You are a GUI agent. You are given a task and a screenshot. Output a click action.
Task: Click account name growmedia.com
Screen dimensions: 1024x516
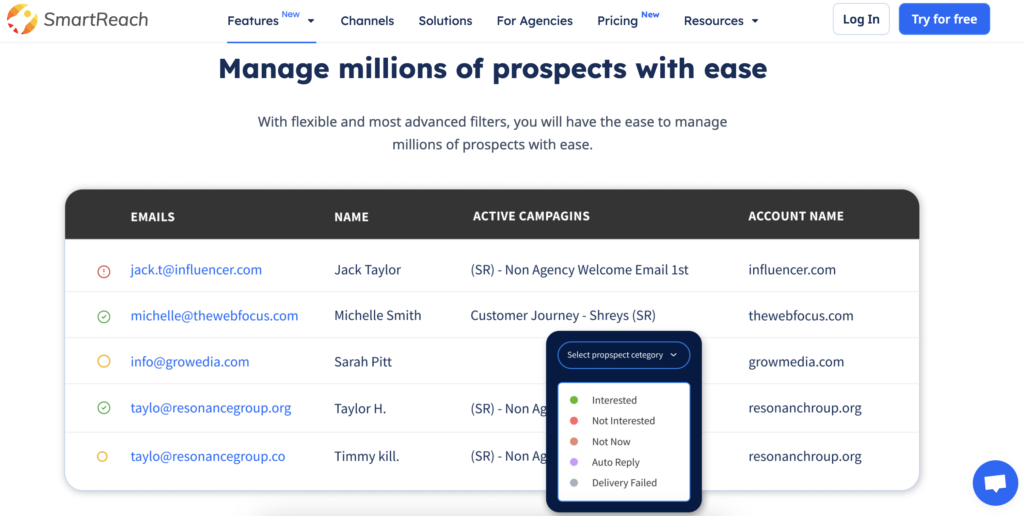point(796,362)
